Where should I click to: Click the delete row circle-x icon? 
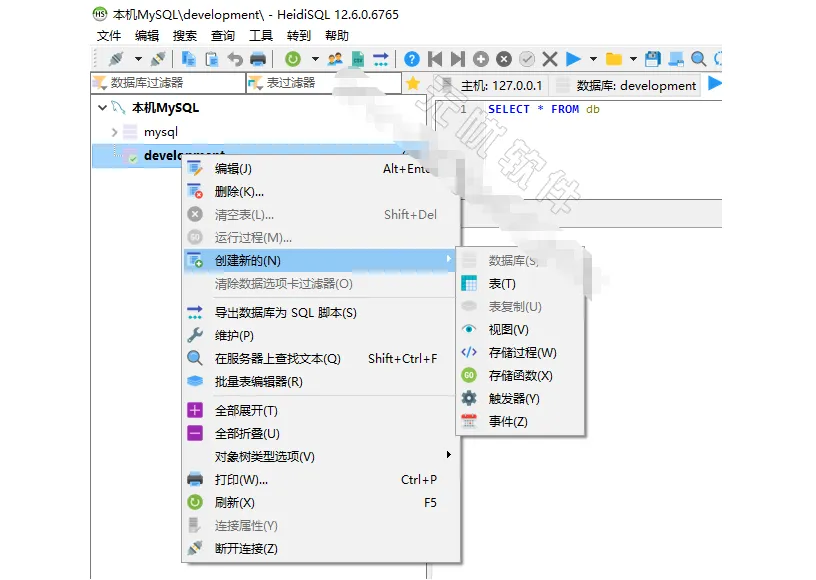point(504,59)
